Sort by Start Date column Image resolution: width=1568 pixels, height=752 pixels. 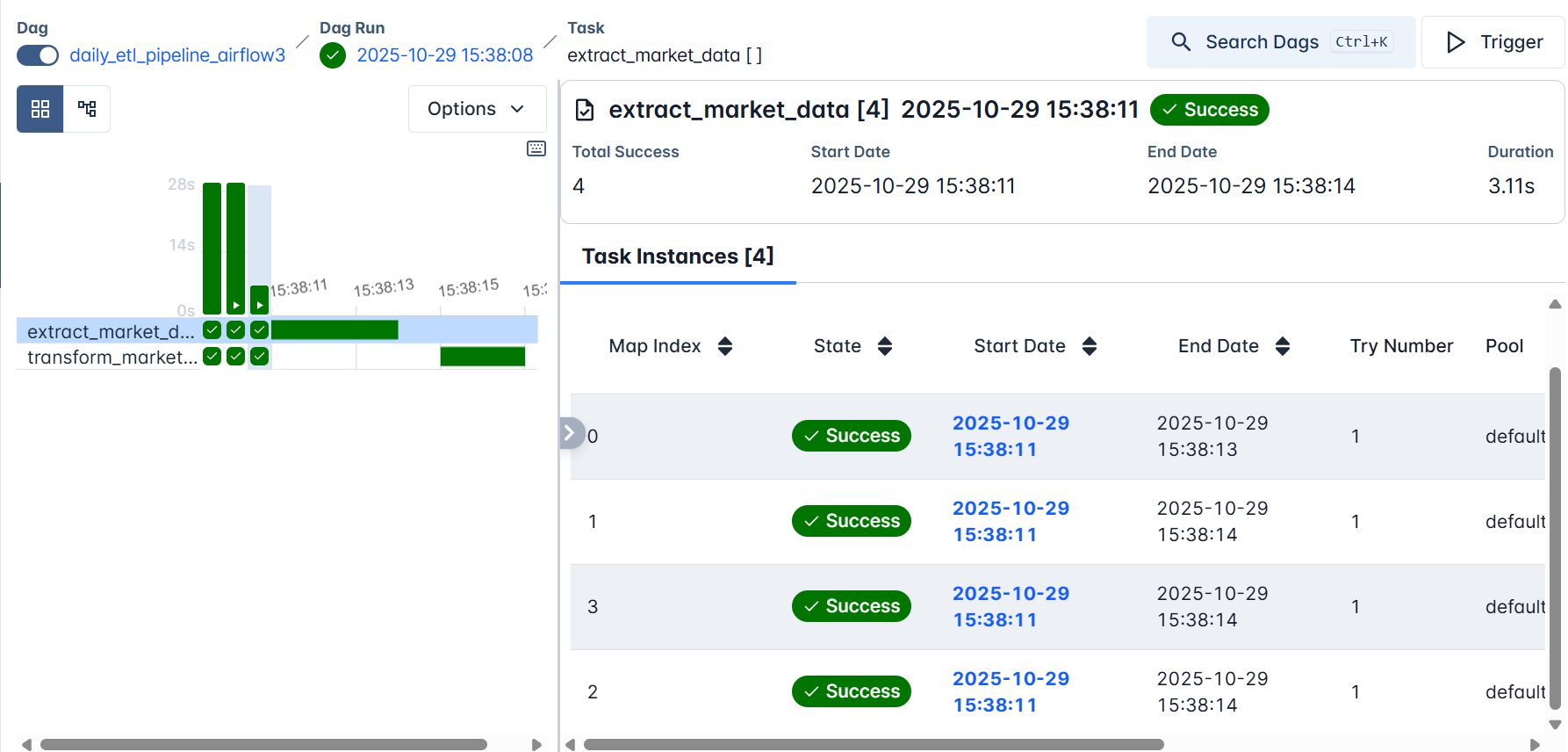click(1089, 346)
